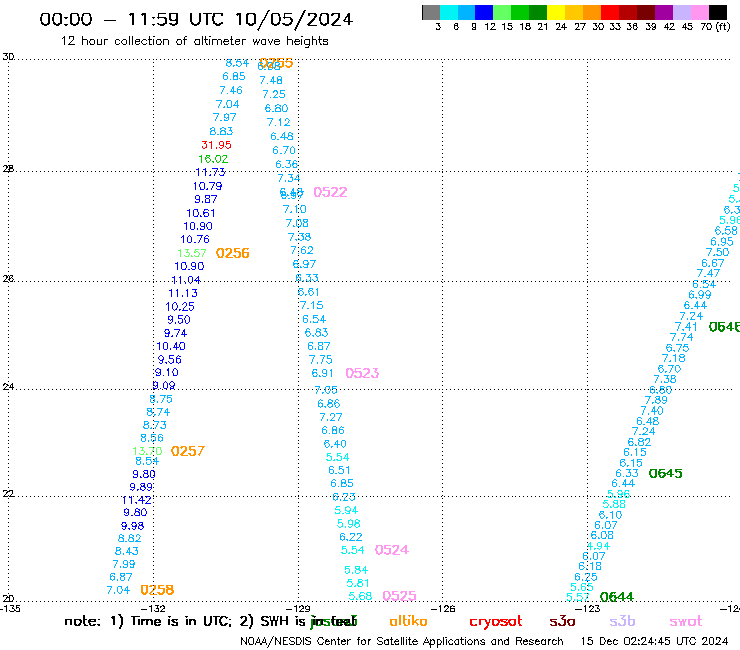Select the 13.70 wave height reading
The width and height of the screenshot is (740, 650).
tap(147, 451)
